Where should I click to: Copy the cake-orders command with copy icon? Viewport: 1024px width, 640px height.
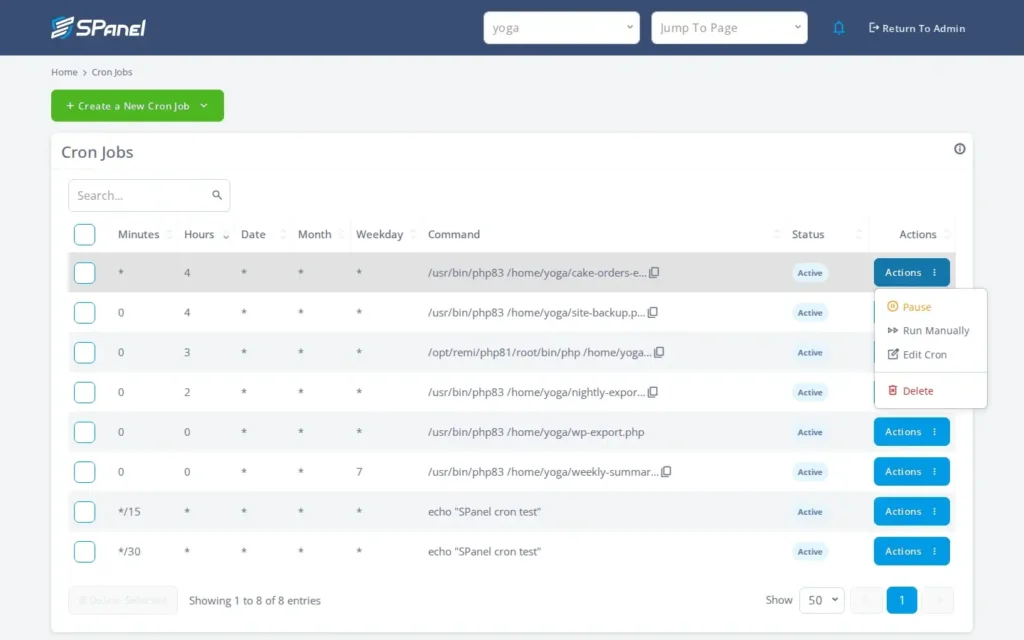pyautogui.click(x=654, y=272)
